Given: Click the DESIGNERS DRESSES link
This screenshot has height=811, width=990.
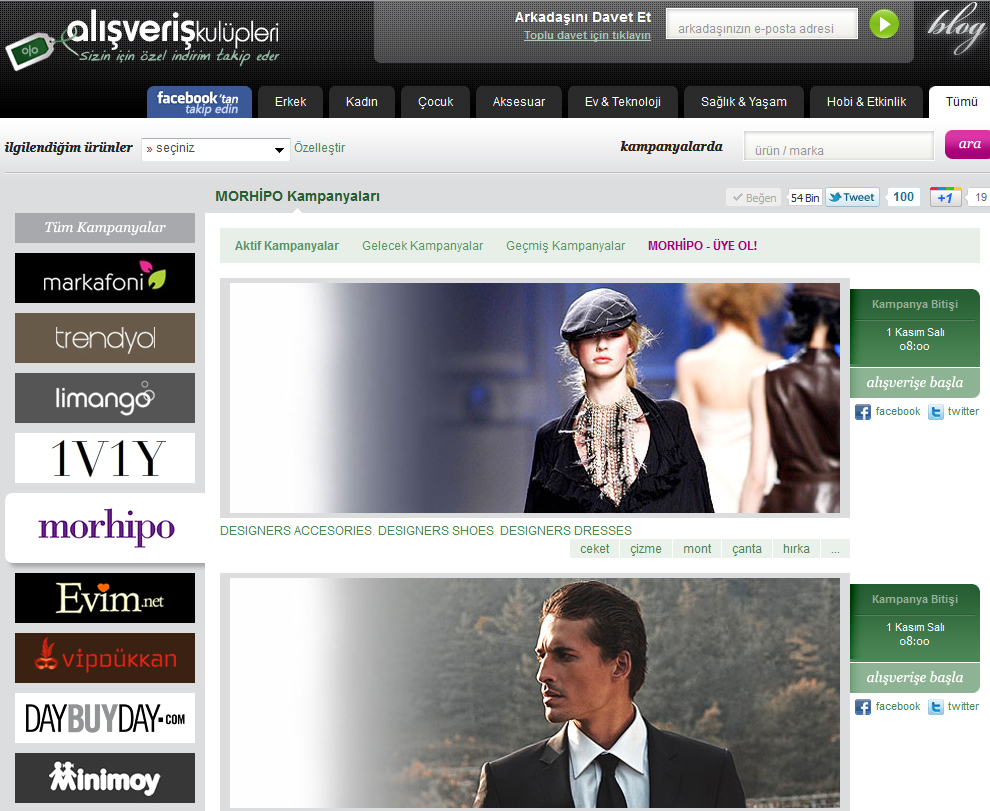Looking at the screenshot, I should tap(566, 531).
